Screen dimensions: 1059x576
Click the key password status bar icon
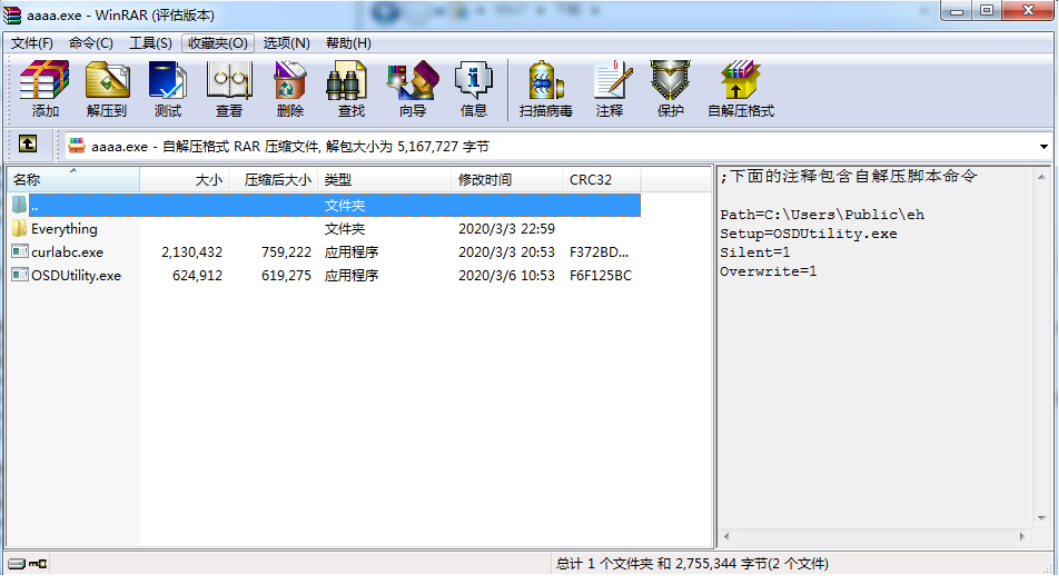point(38,563)
